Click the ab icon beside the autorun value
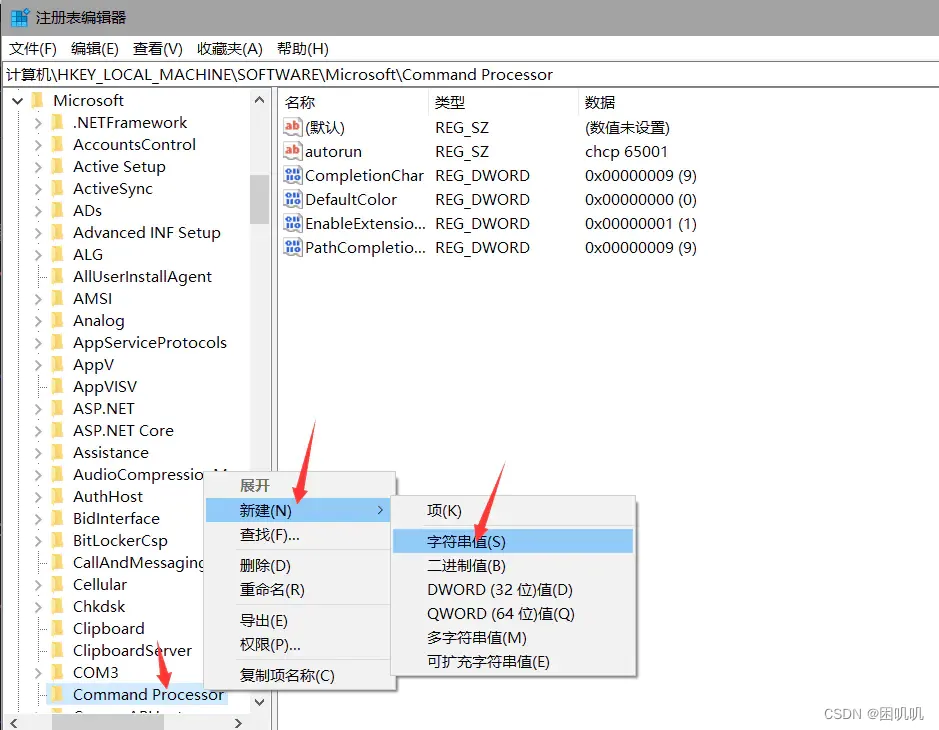This screenshot has width=939, height=730. tap(294, 151)
